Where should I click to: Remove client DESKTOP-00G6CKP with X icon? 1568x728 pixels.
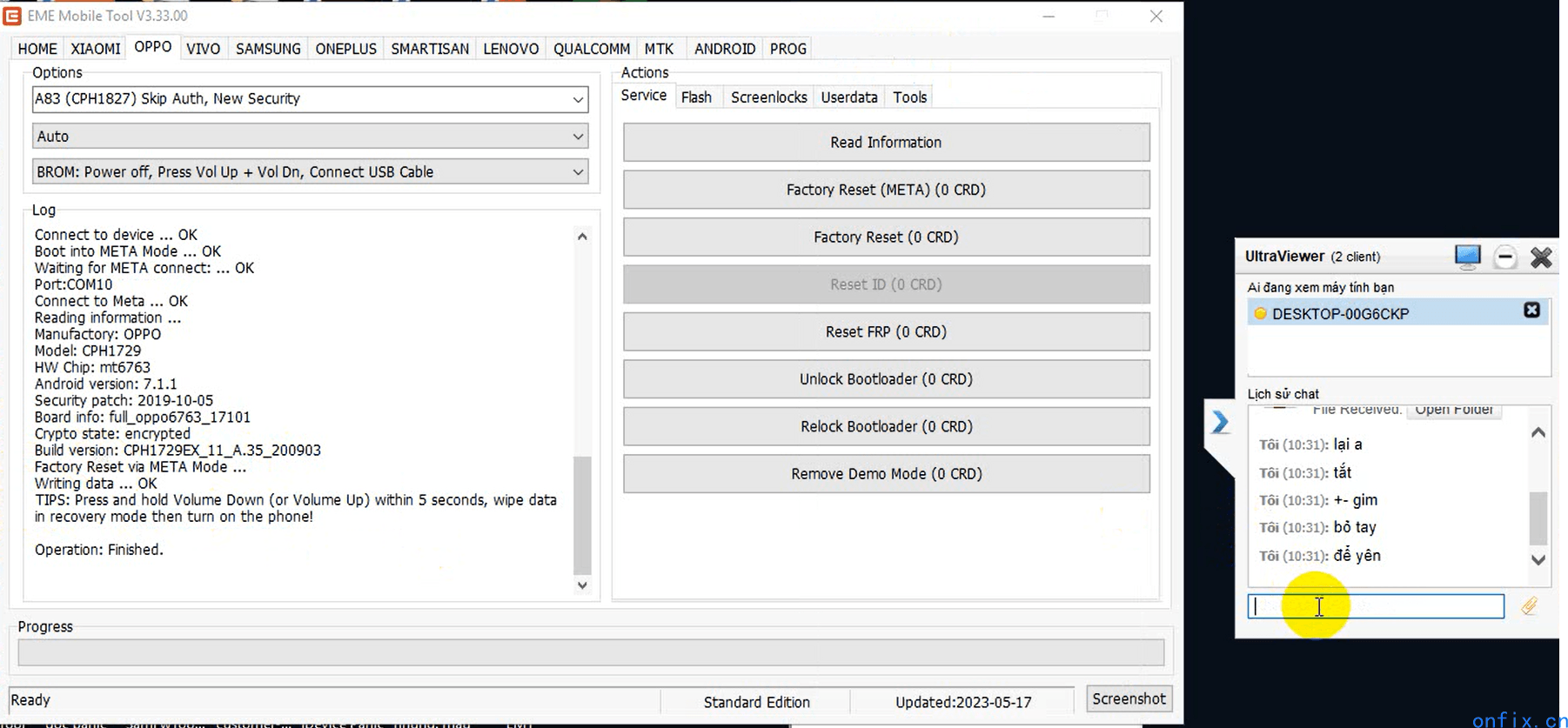point(1531,311)
